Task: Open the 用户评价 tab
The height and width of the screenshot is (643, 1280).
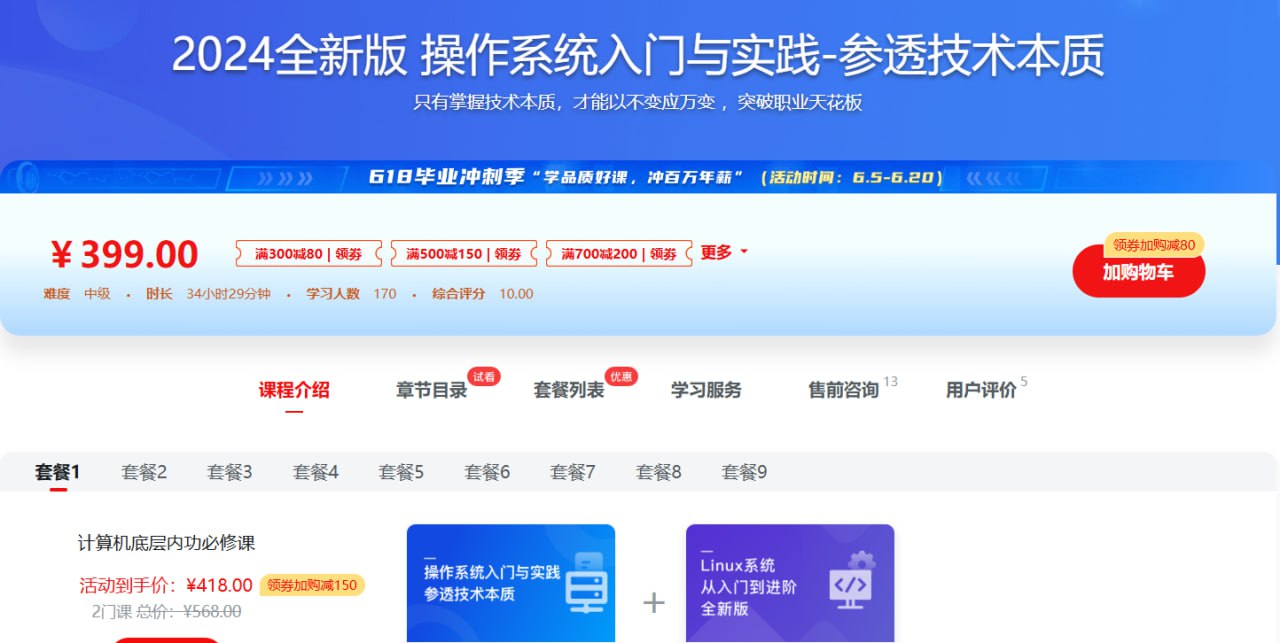Action: pos(981,390)
